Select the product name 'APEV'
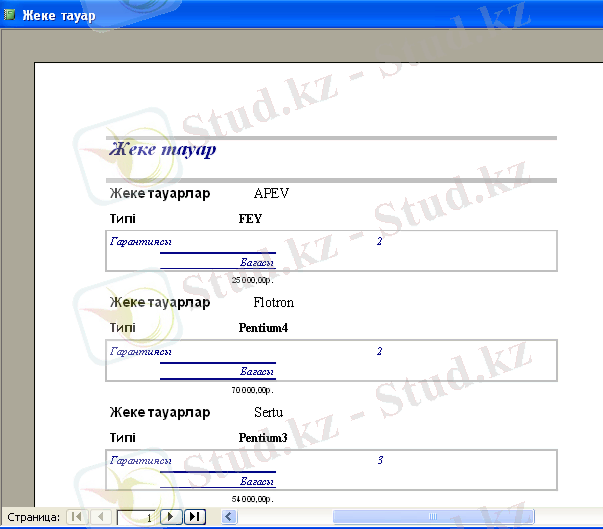Viewport: 603px width, 529px height. 271,193
